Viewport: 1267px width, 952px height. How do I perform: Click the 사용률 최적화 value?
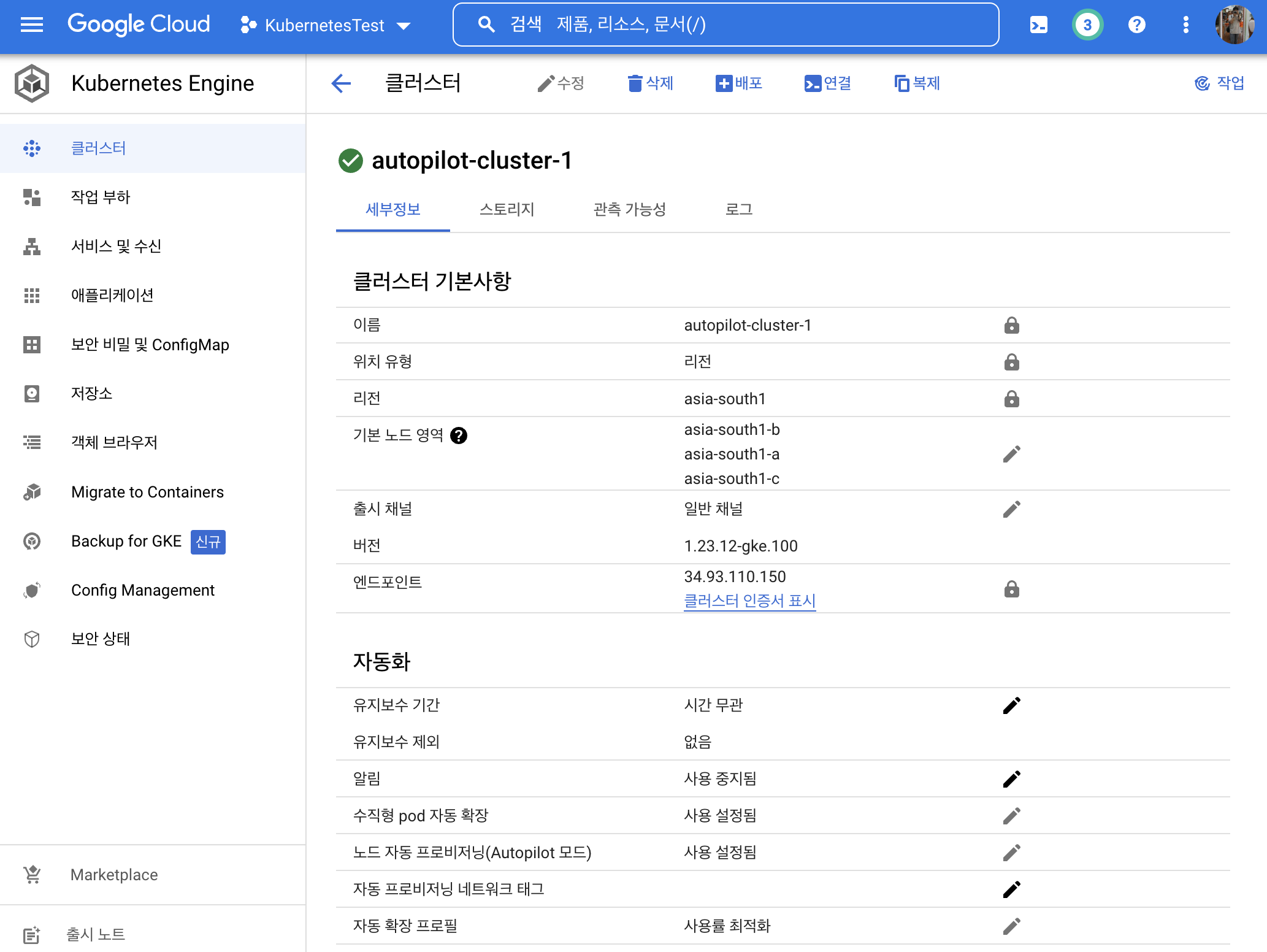click(x=727, y=926)
